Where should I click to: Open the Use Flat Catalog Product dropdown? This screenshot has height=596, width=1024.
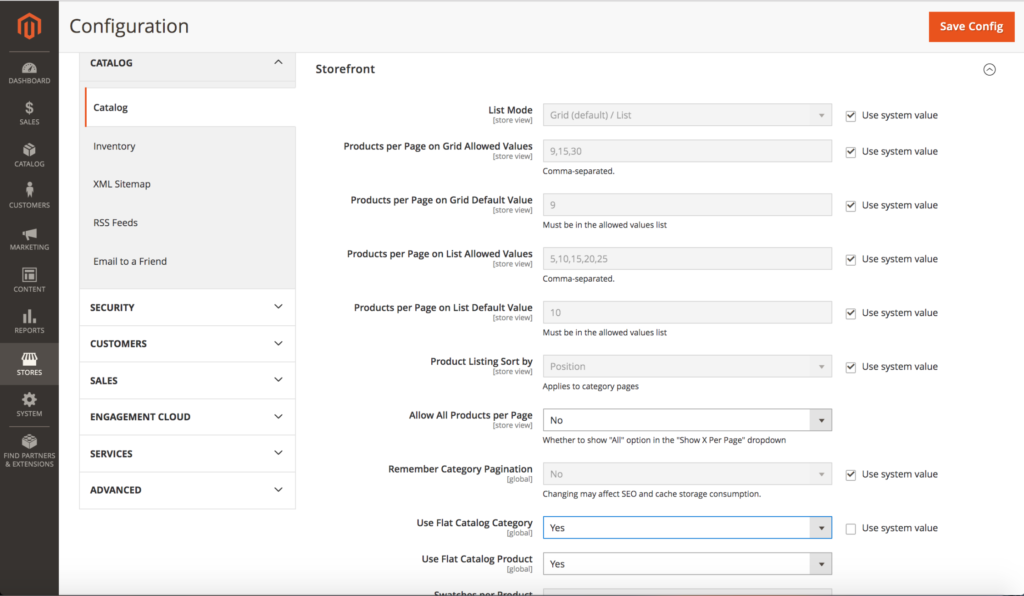click(687, 564)
